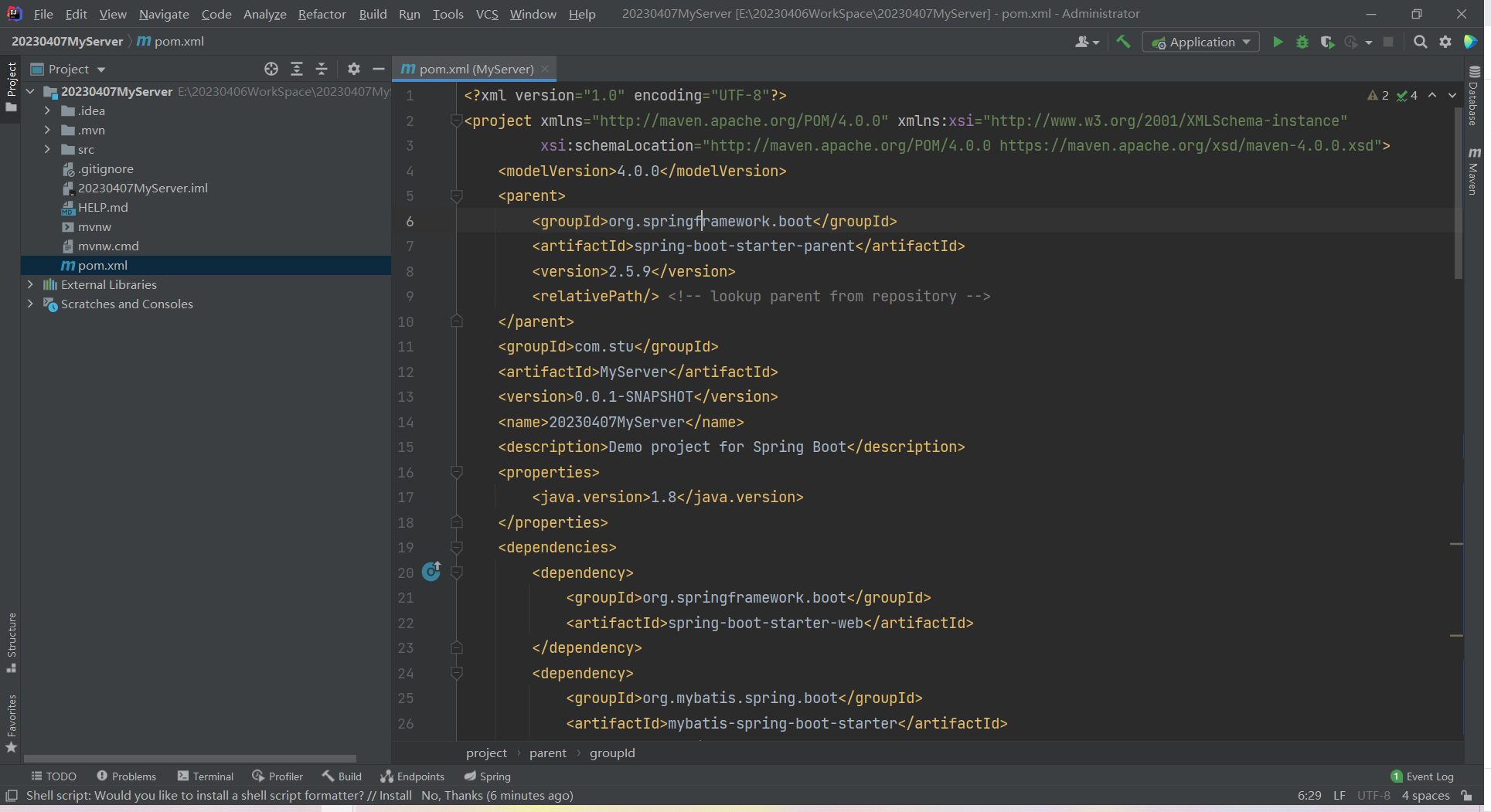Open the Application run configuration dropdown
1491x812 pixels.
(x=1200, y=42)
